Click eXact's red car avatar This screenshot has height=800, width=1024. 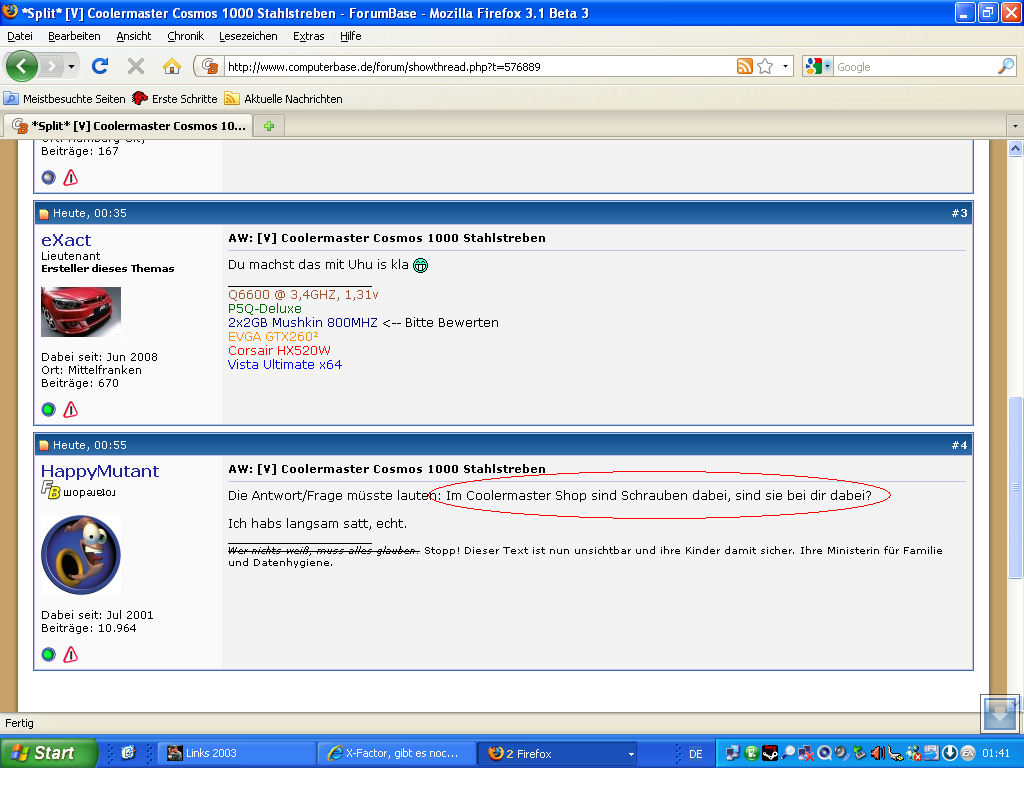[81, 312]
